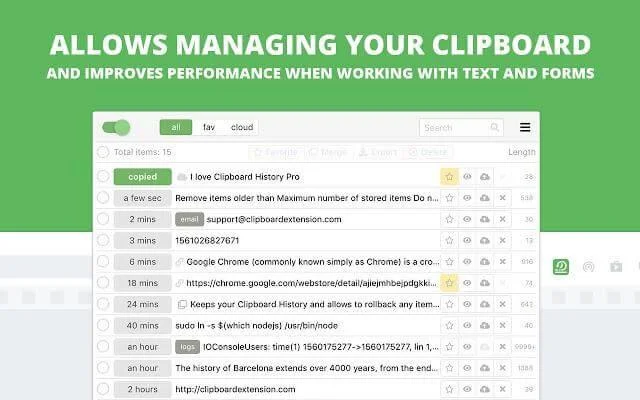Switch to the fav tab
Image resolution: width=640 pixels, height=400 pixels.
tap(209, 127)
